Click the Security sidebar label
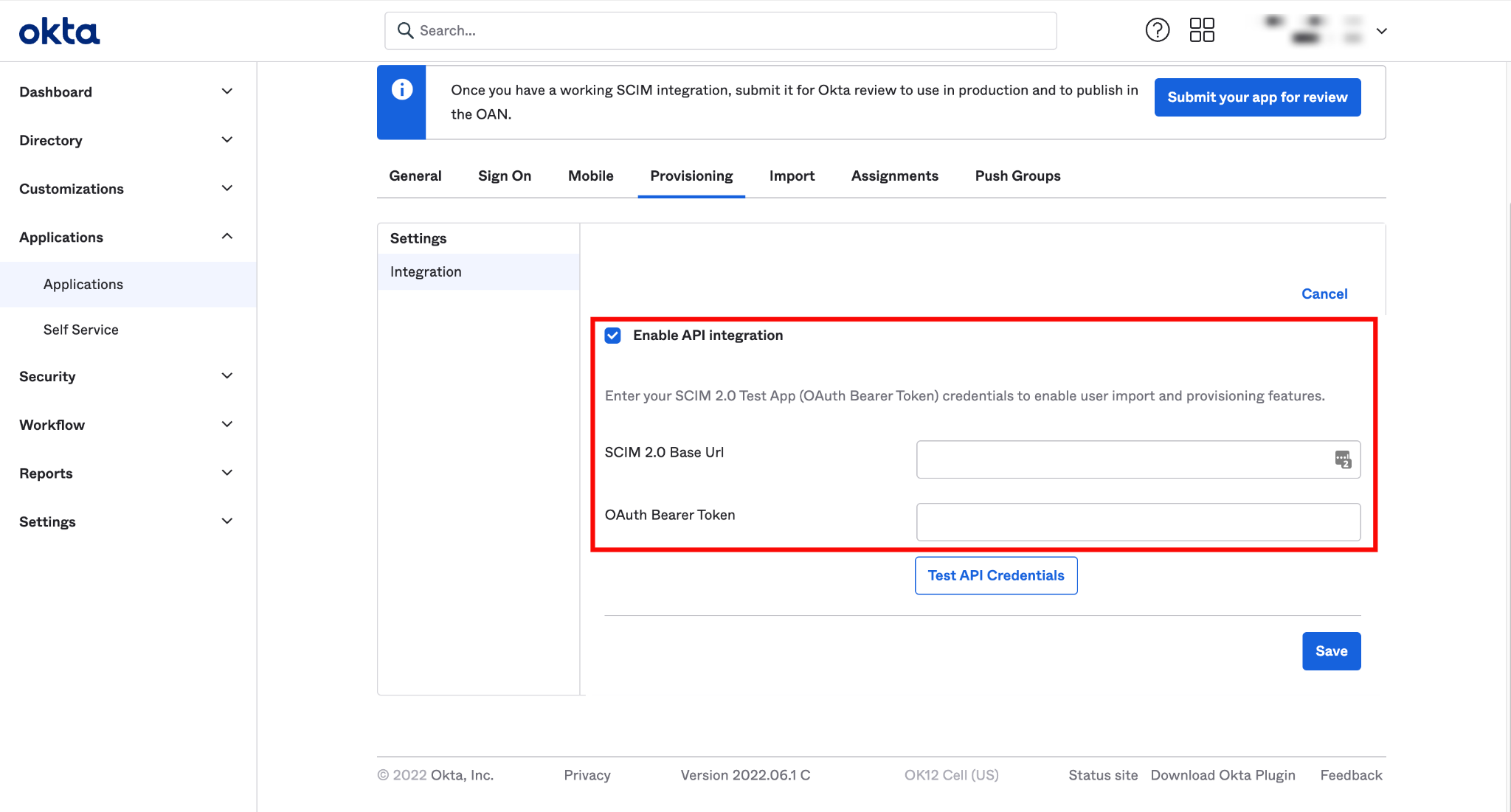The image size is (1511, 812). click(x=47, y=376)
